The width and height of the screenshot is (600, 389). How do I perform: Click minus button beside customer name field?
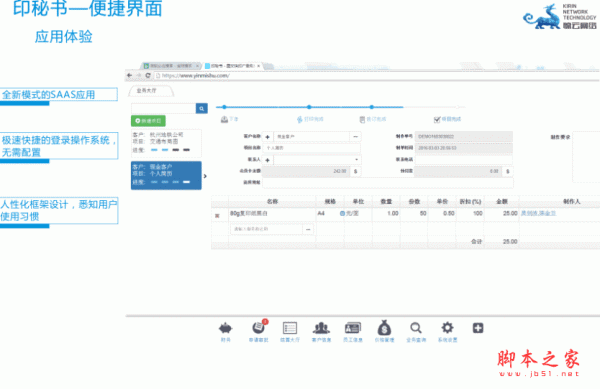coord(355,137)
